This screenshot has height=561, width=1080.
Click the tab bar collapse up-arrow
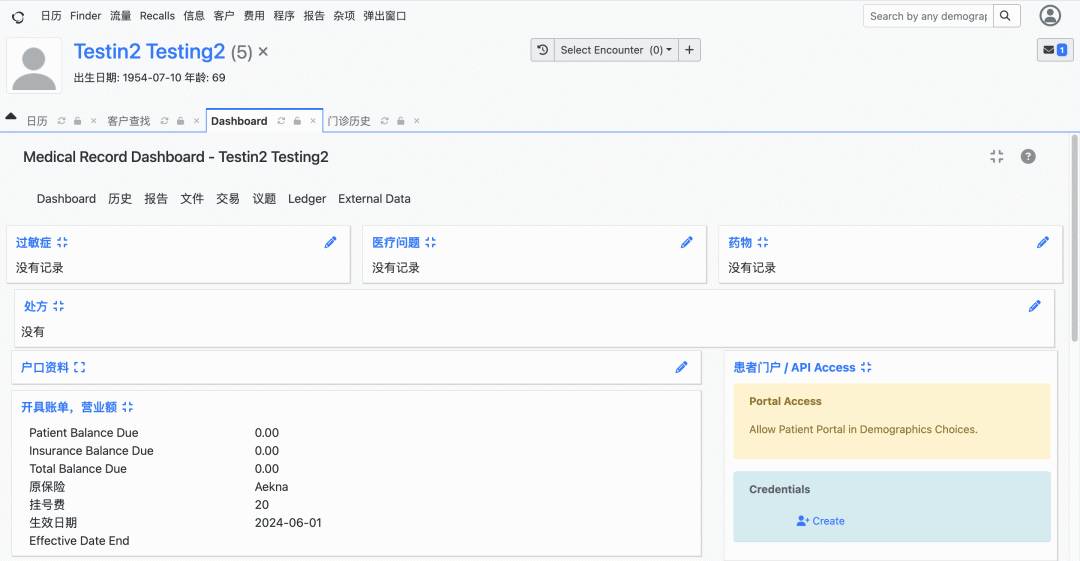tap(11, 116)
